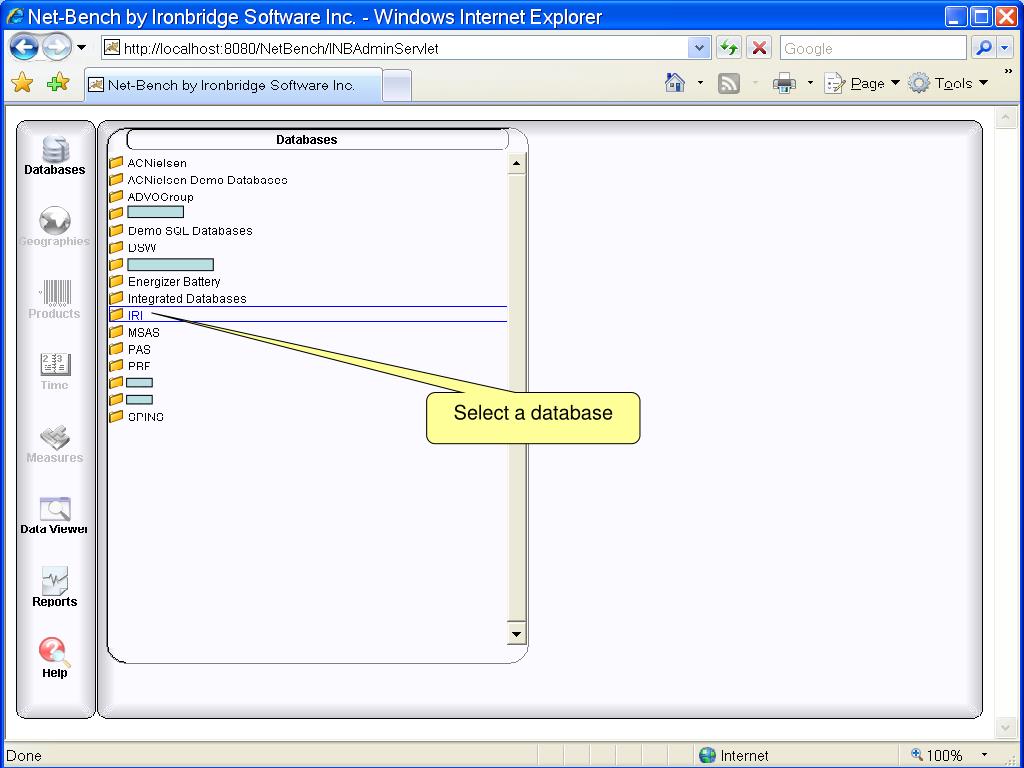Refresh the current page
This screenshot has height=768, width=1024.
729,48
